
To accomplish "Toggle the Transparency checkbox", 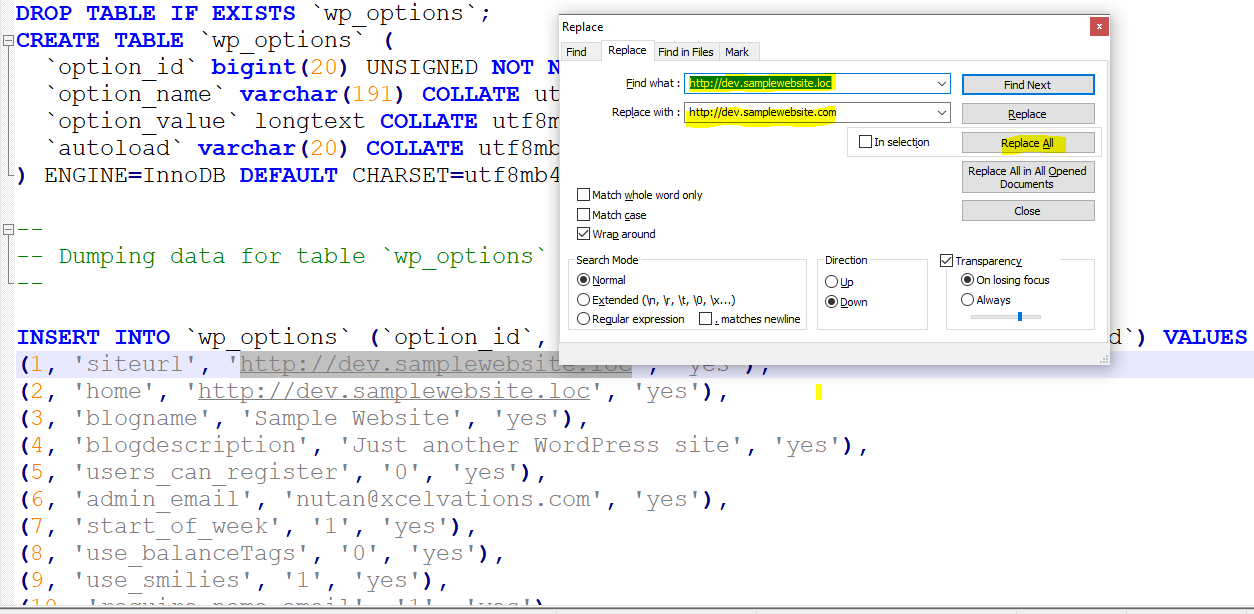I will 981,261.
